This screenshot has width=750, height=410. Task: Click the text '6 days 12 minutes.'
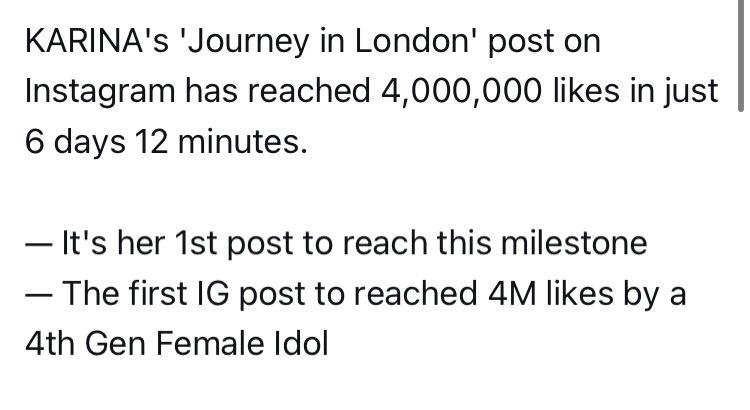click(x=166, y=142)
